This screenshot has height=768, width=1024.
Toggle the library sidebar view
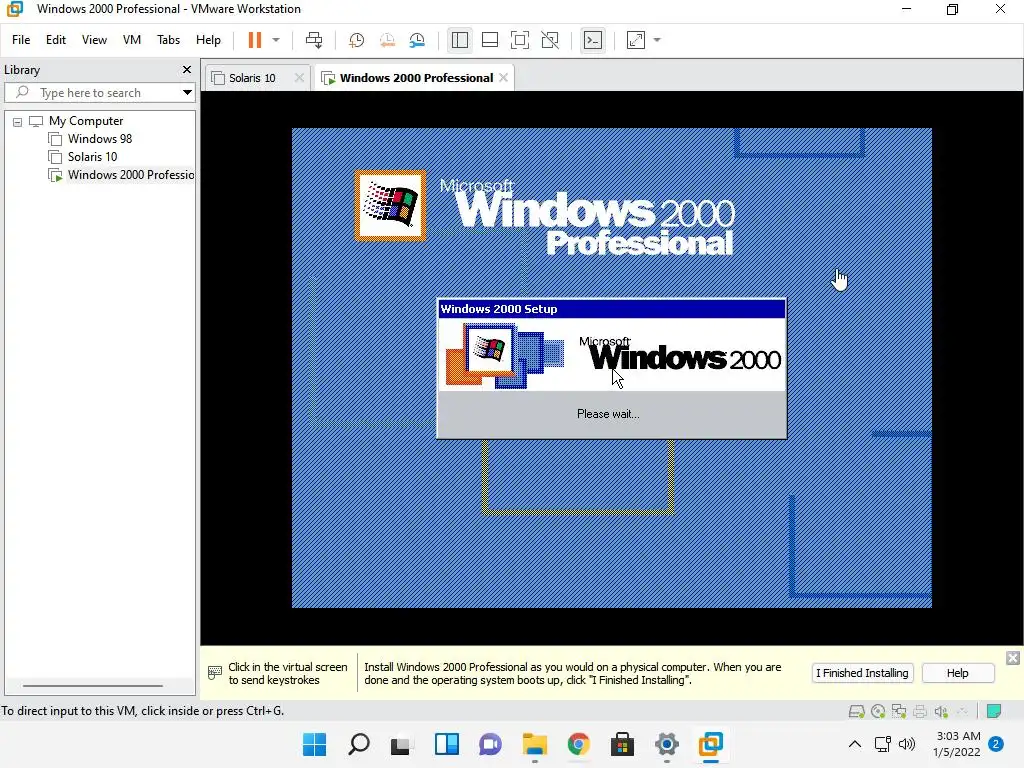[x=460, y=40]
